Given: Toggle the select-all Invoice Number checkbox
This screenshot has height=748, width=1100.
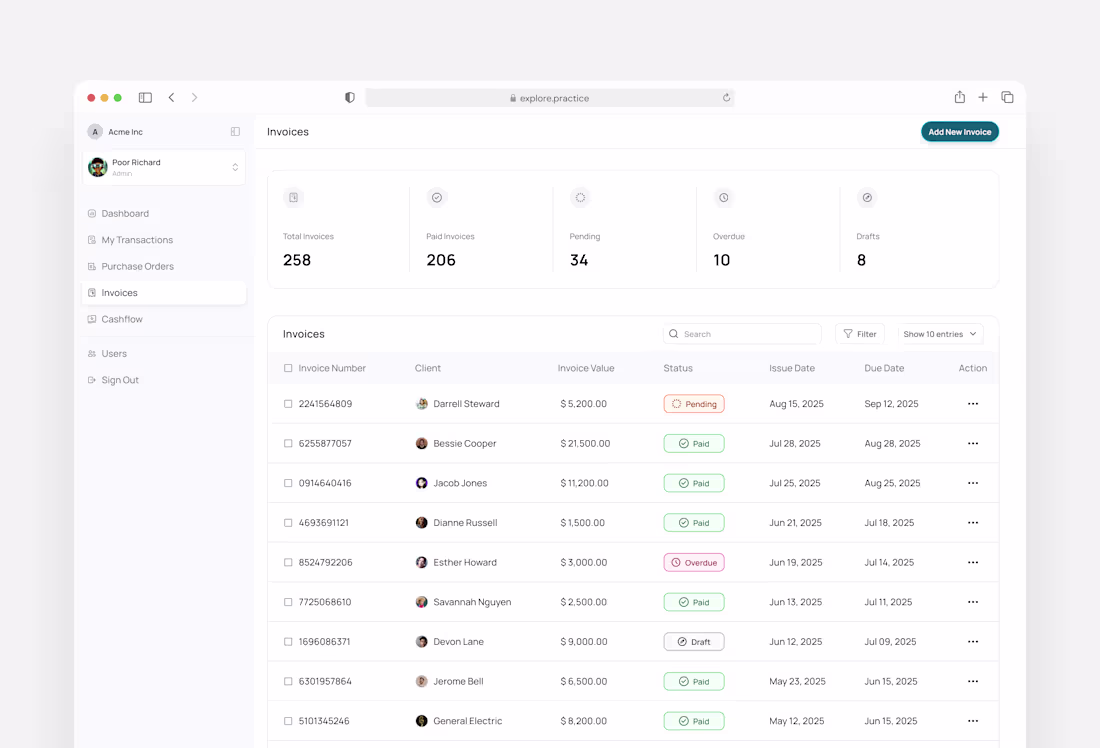Looking at the screenshot, I should [x=288, y=368].
